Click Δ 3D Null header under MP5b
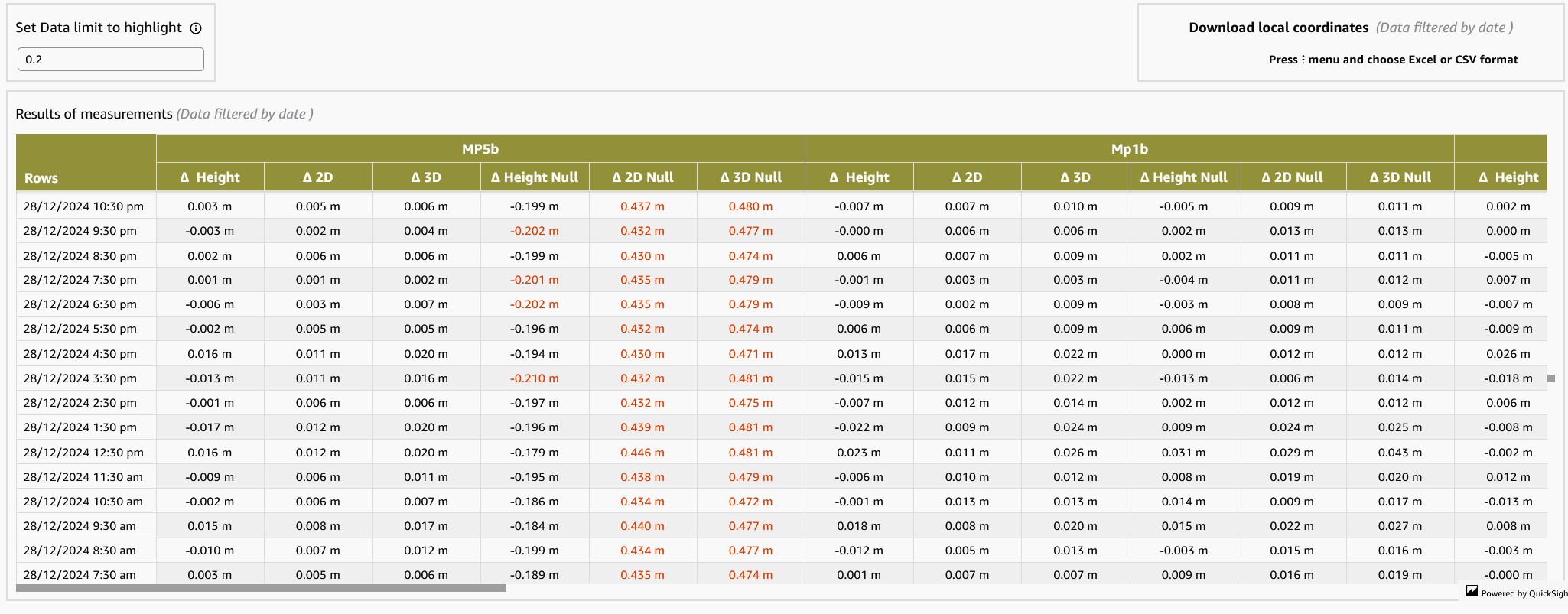The image size is (1568, 614). pos(750,177)
